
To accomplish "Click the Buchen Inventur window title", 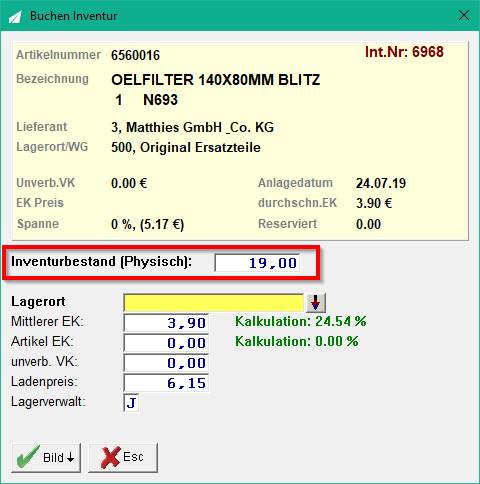I will (x=74, y=16).
